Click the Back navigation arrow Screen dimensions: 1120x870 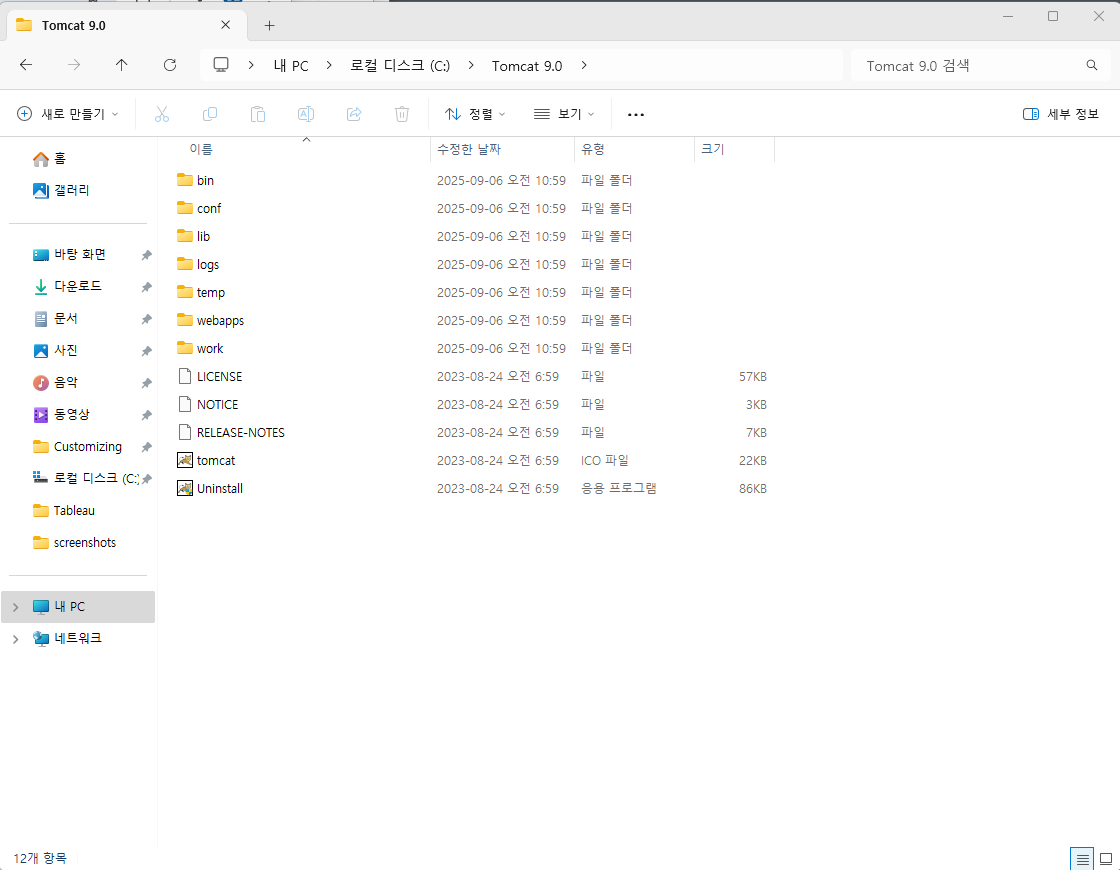26,65
